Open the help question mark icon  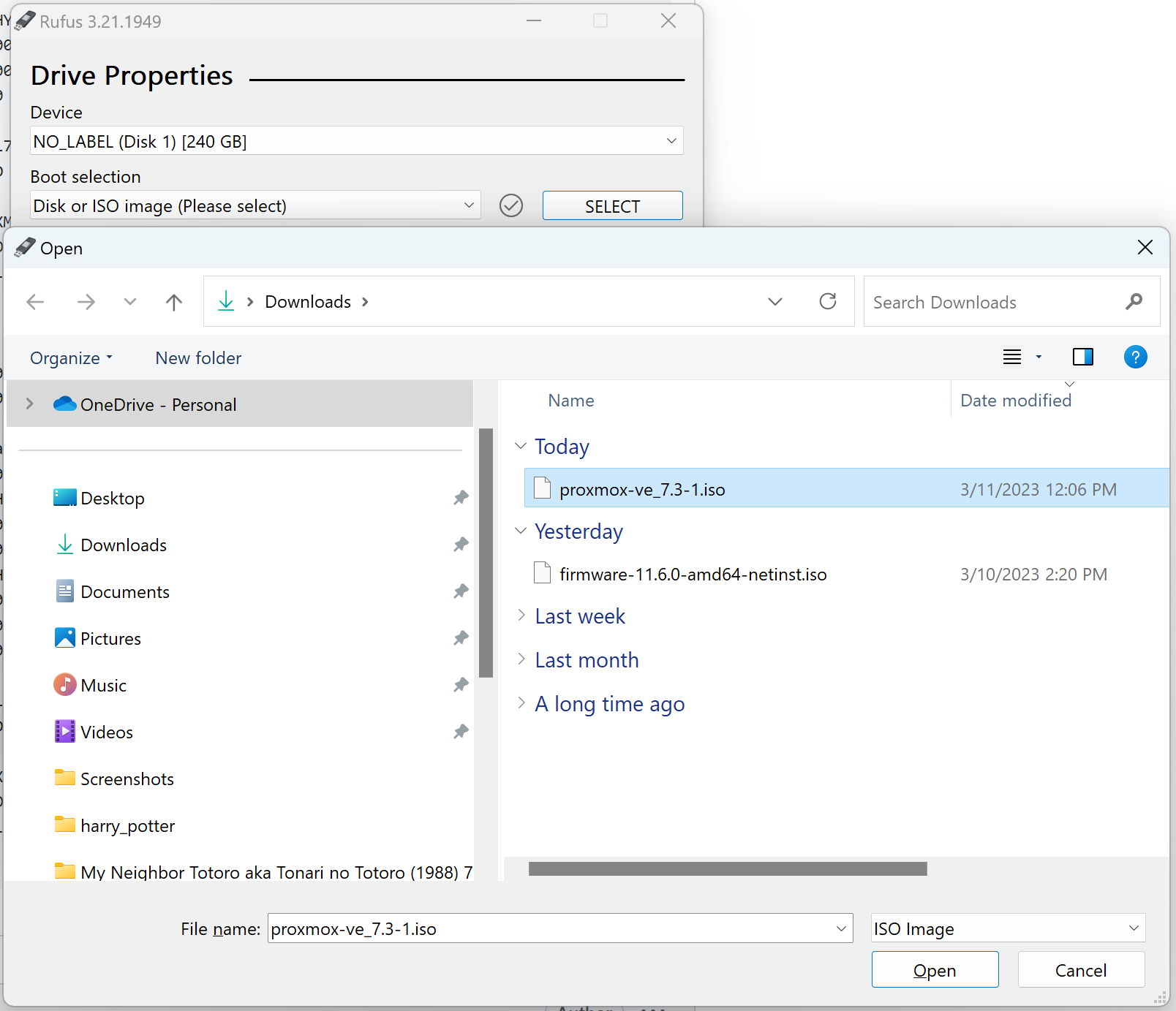pos(1135,357)
